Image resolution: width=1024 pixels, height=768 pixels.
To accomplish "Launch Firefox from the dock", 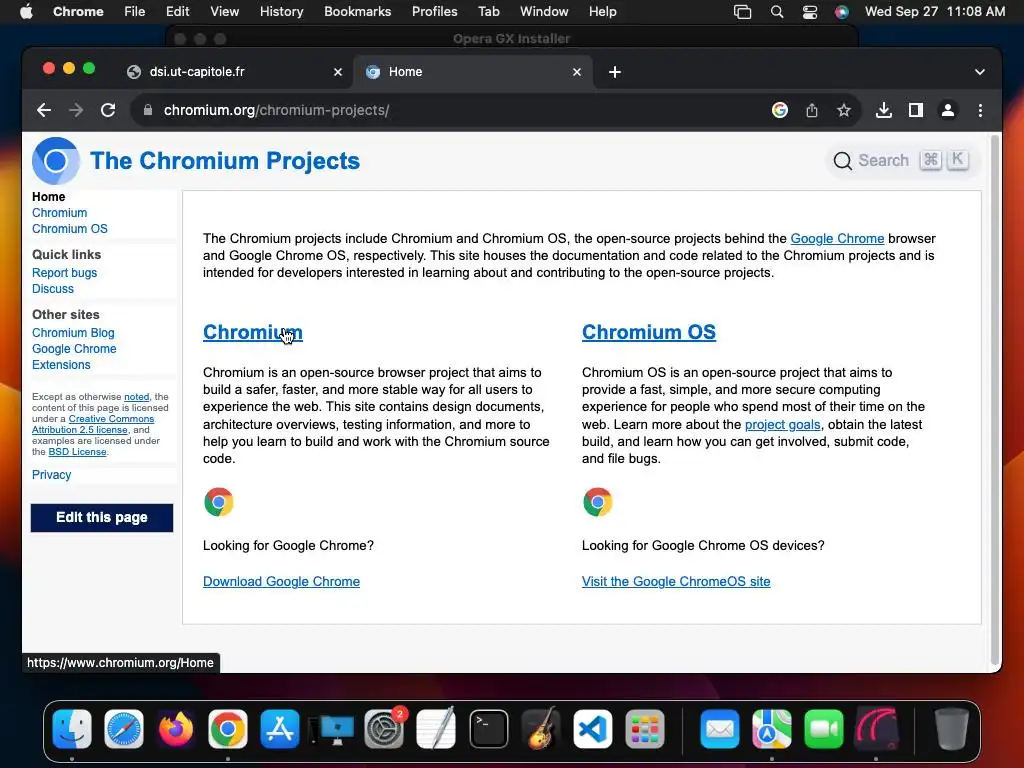I will click(x=176, y=729).
